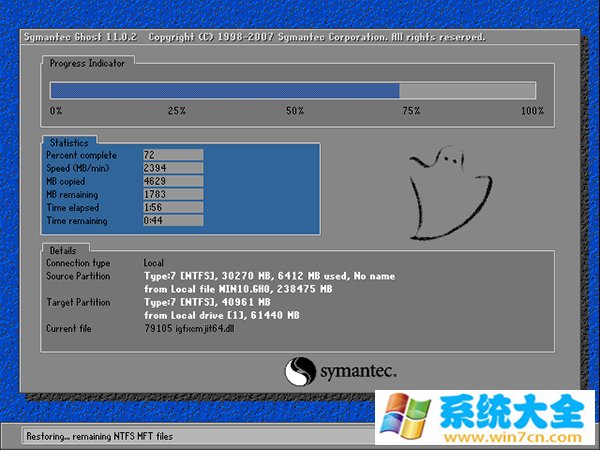Click the Percent complete value 72
This screenshot has width=600, height=450.
pyautogui.click(x=173, y=155)
